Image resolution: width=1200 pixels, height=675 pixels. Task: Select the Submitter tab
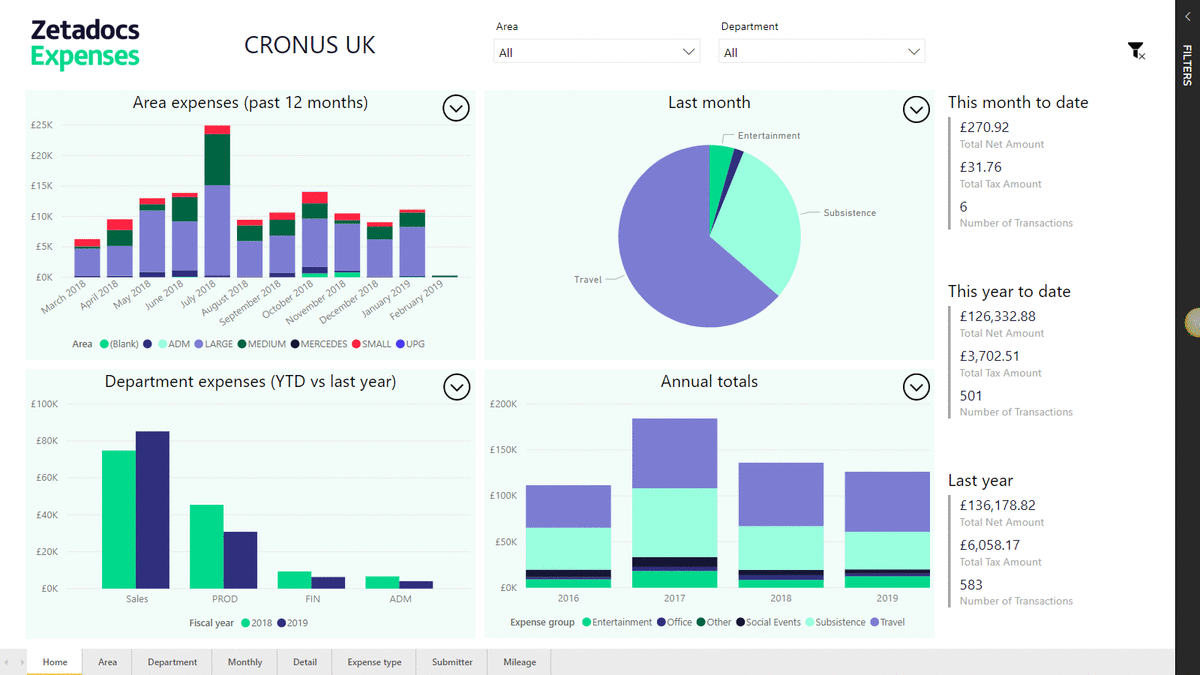pyautogui.click(x=451, y=661)
